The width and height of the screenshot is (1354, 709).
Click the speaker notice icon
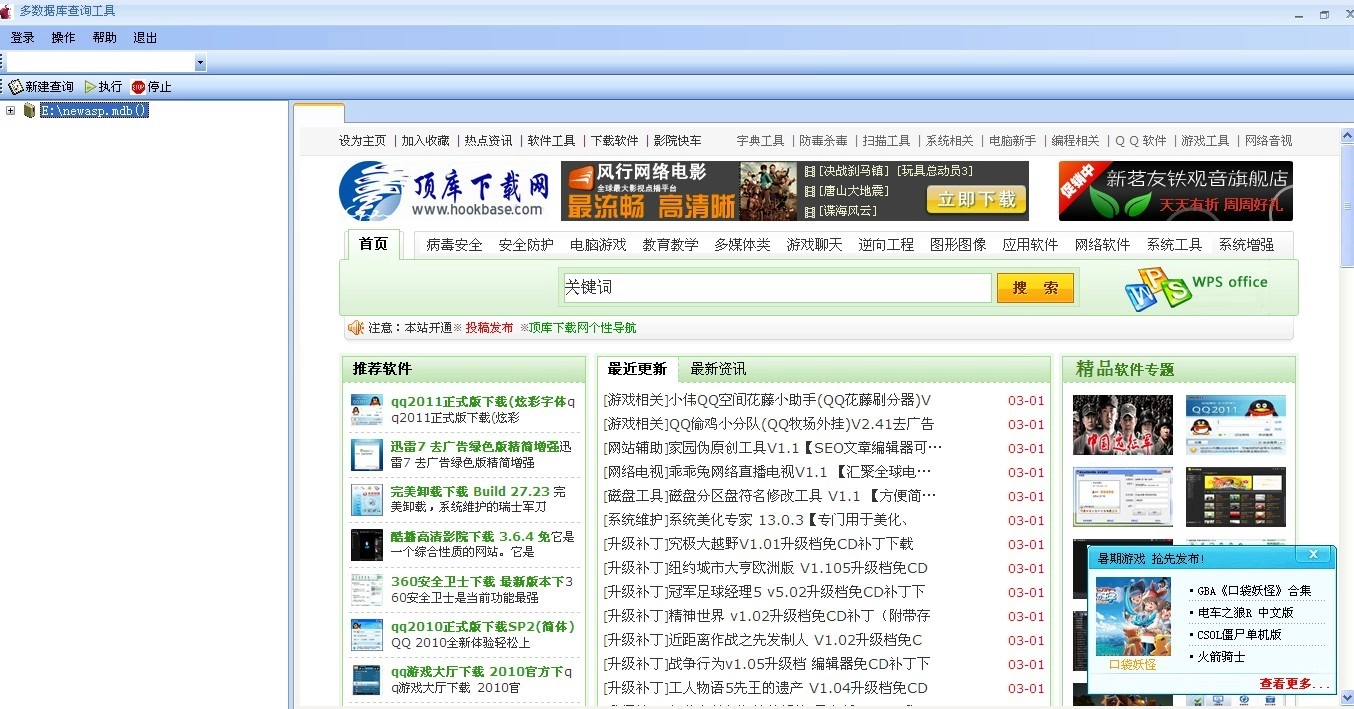click(x=355, y=328)
